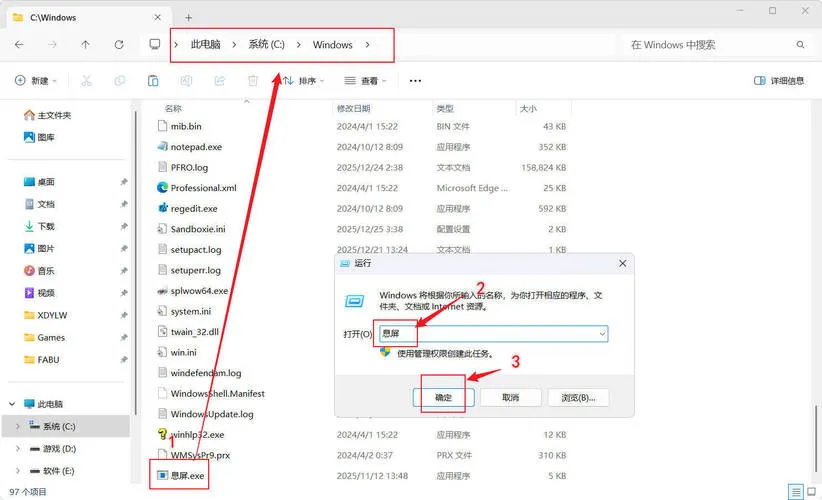This screenshot has height=500, width=822.
Task: Click the Refresh icon in navigation bar
Action: [119, 45]
